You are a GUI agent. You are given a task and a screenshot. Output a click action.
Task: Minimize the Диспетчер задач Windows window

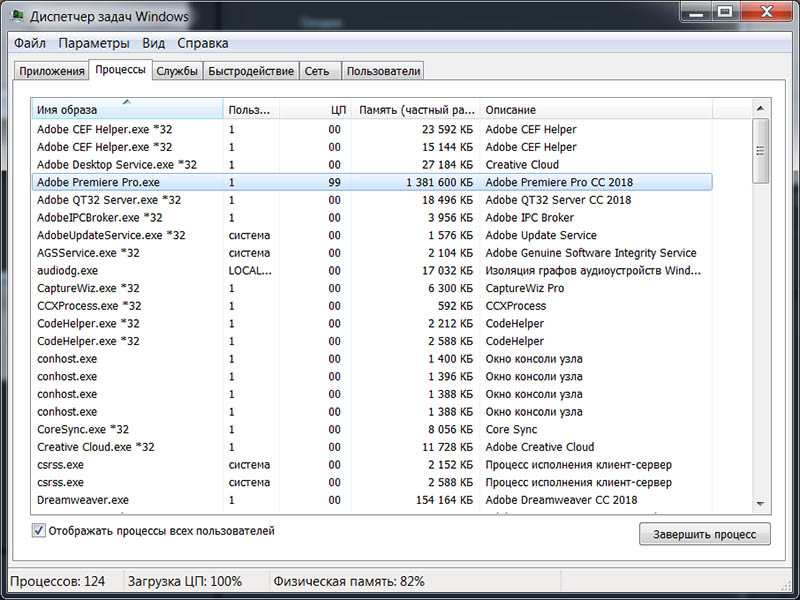(x=696, y=12)
